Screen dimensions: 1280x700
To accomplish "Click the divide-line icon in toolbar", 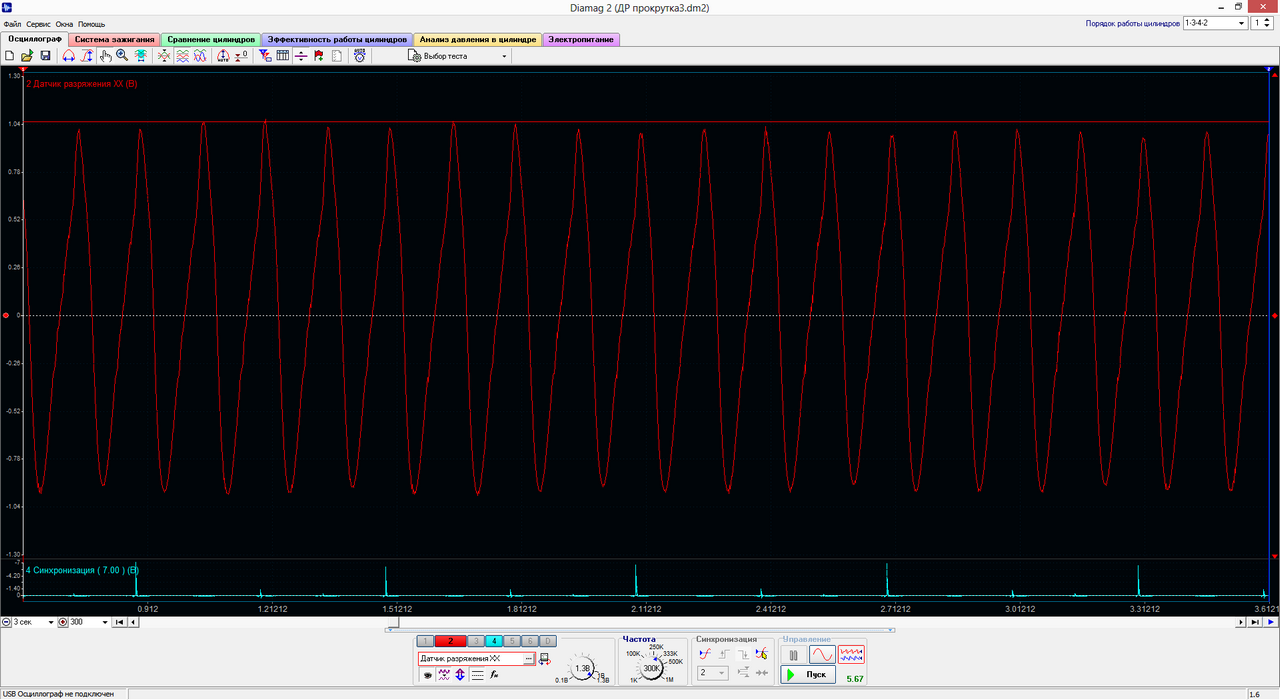I will click(301, 56).
